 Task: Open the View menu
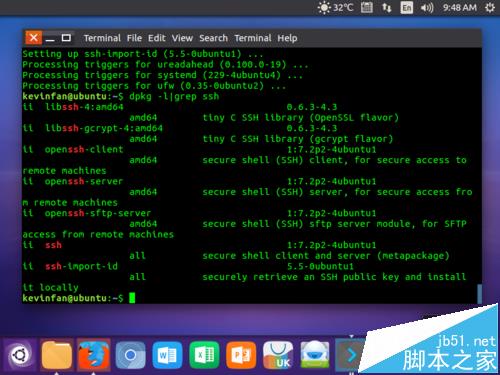[x=182, y=38]
